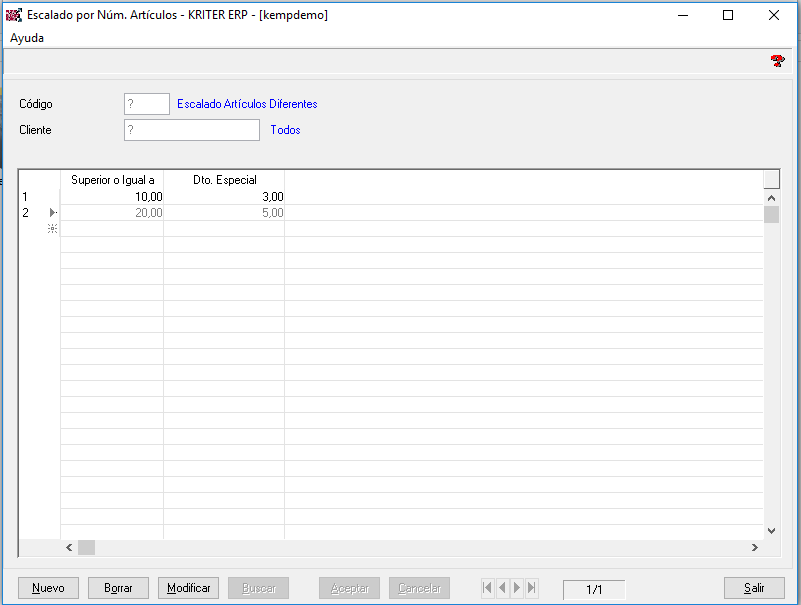The image size is (801, 605).
Task: Click the horizontal scrollbar right arrow
Action: [x=755, y=548]
